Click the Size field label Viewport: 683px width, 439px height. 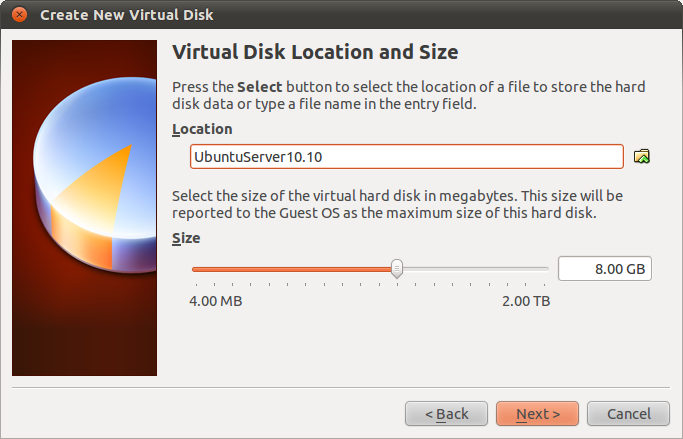tap(186, 238)
